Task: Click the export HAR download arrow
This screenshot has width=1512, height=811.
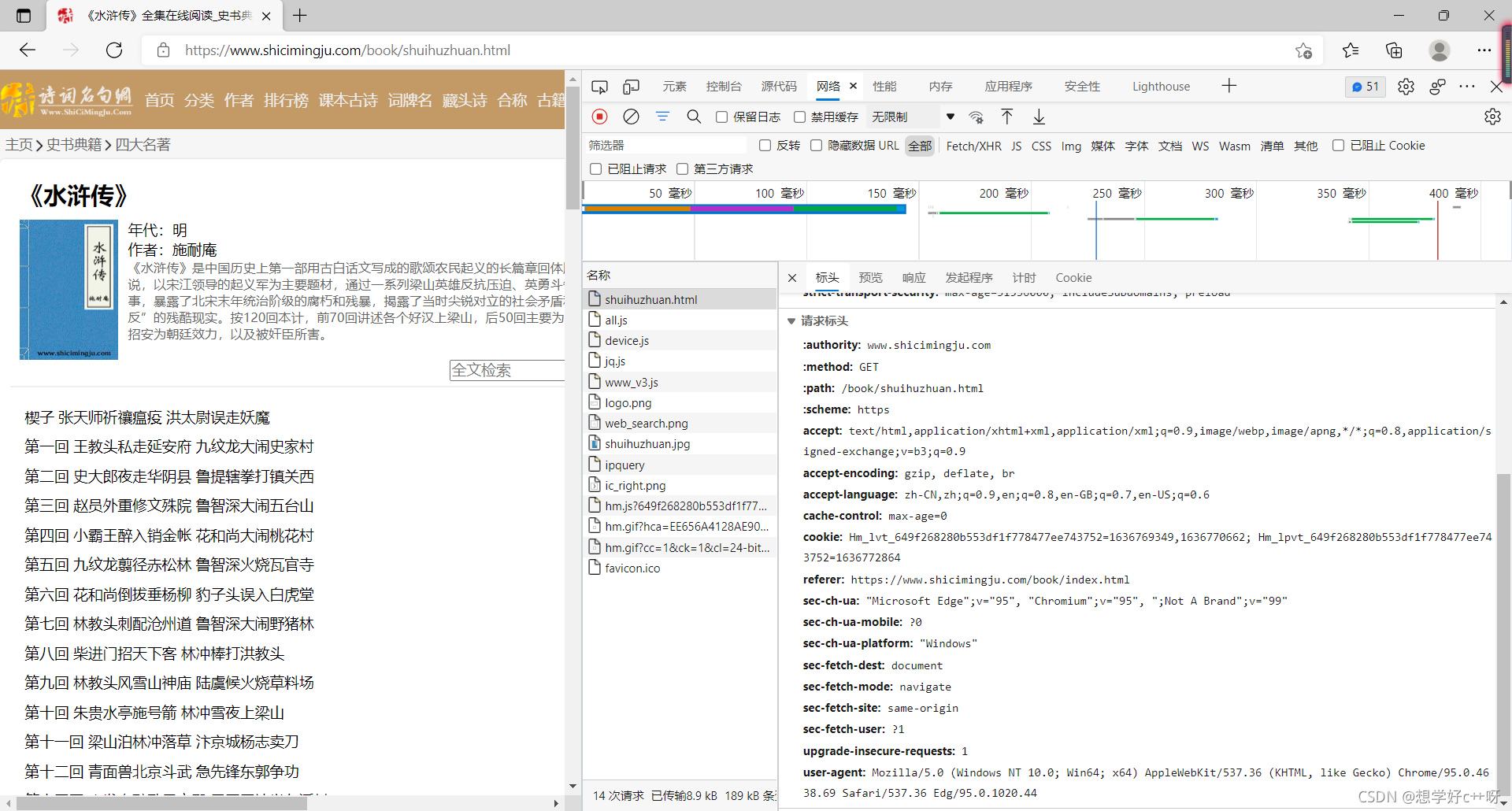Action: point(1039,117)
